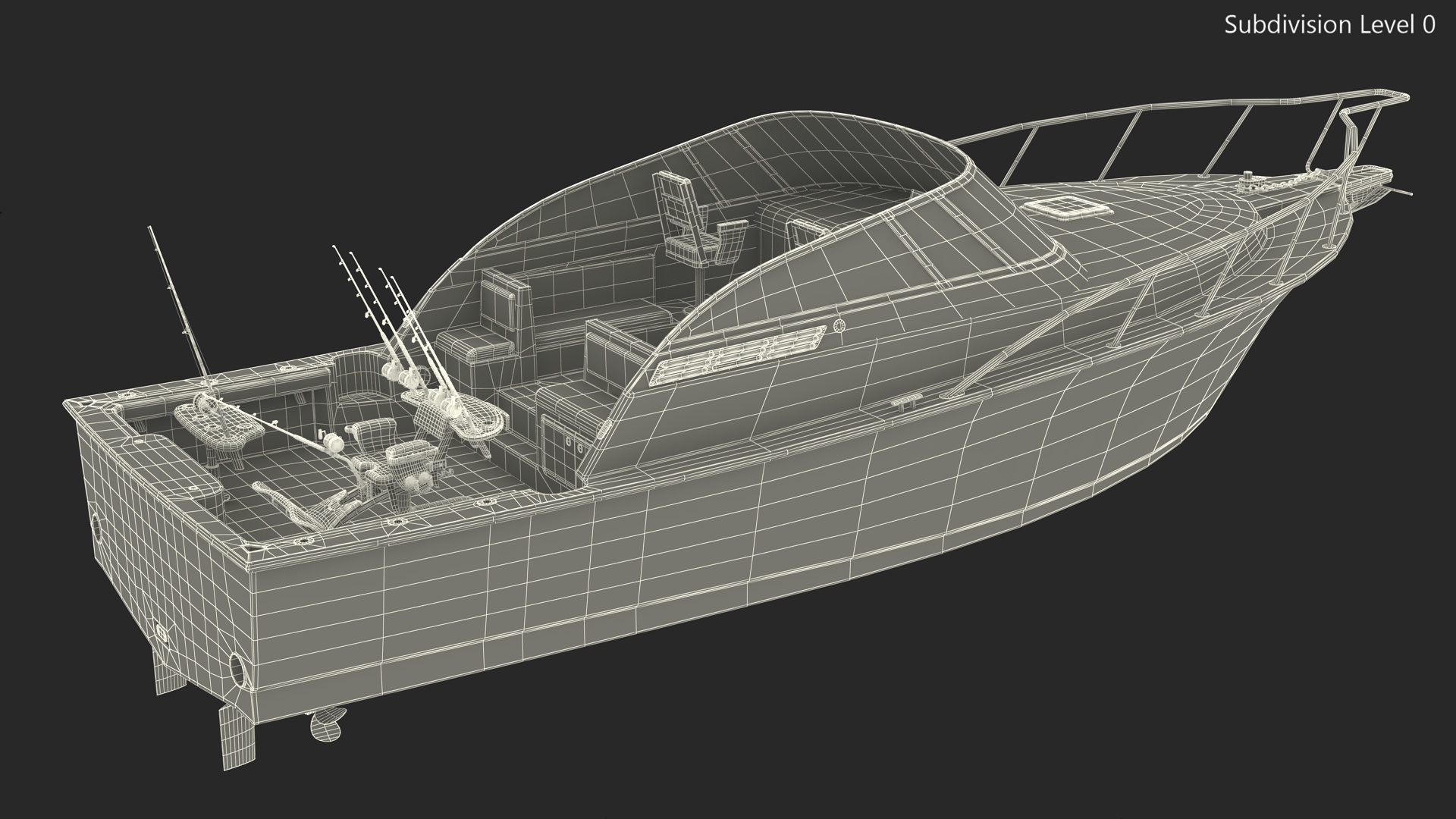Click the cleat on the side deck

(905, 400)
